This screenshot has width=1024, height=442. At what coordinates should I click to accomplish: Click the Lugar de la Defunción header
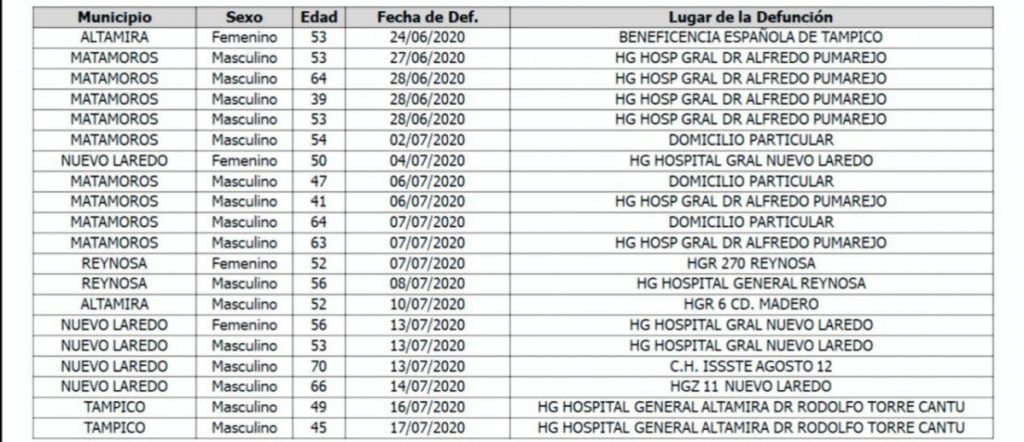coord(751,17)
